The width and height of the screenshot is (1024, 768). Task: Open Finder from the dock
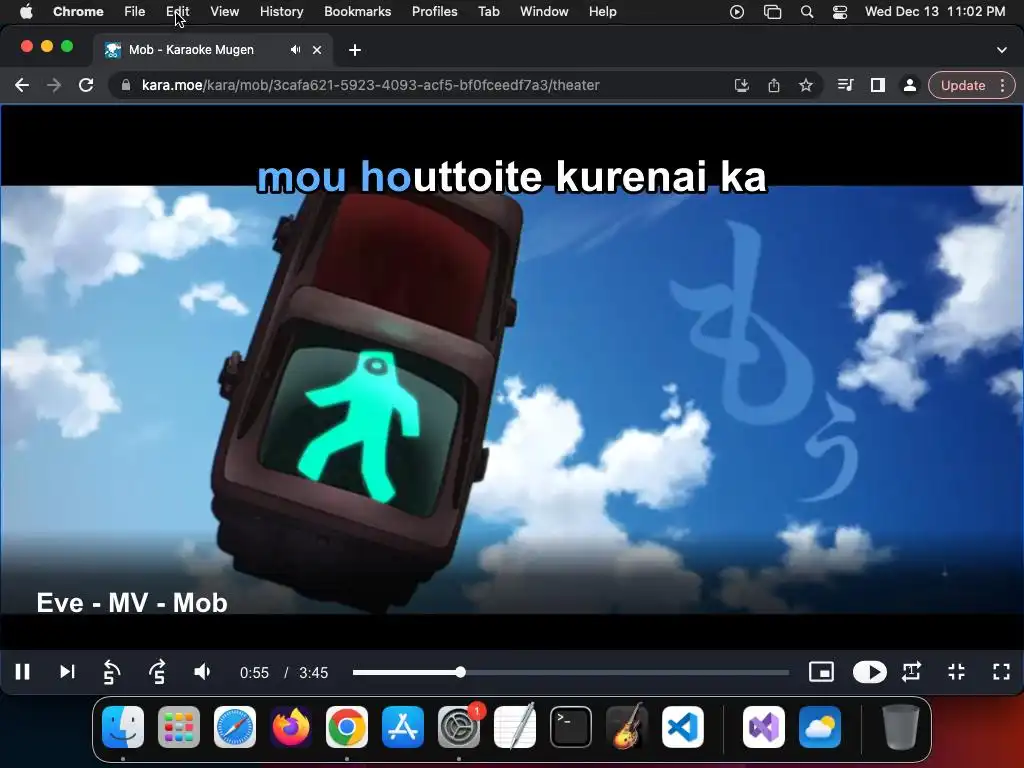(123, 727)
